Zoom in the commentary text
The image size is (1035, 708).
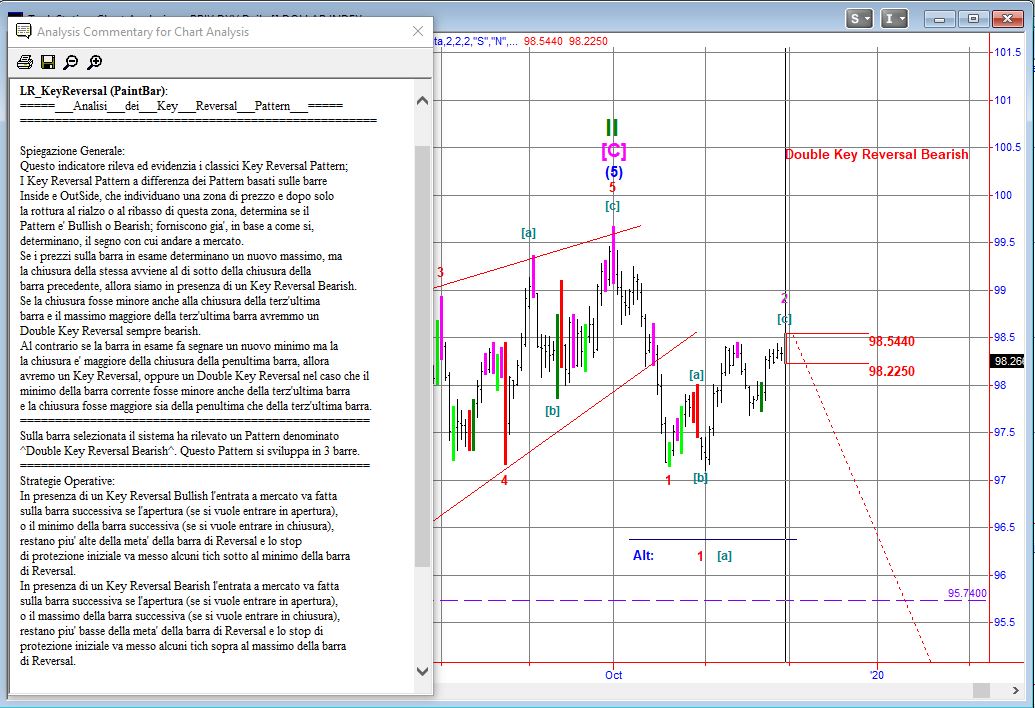[95, 63]
